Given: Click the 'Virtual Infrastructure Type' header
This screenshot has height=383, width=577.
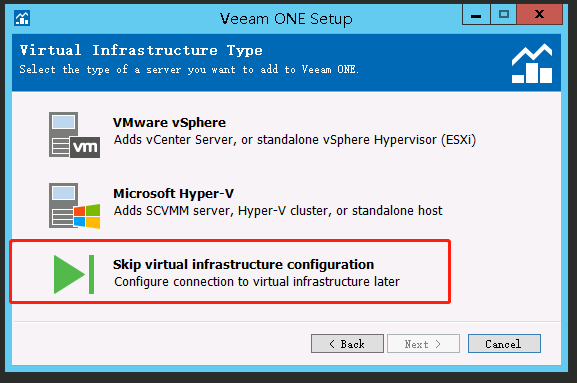Looking at the screenshot, I should [x=141, y=50].
